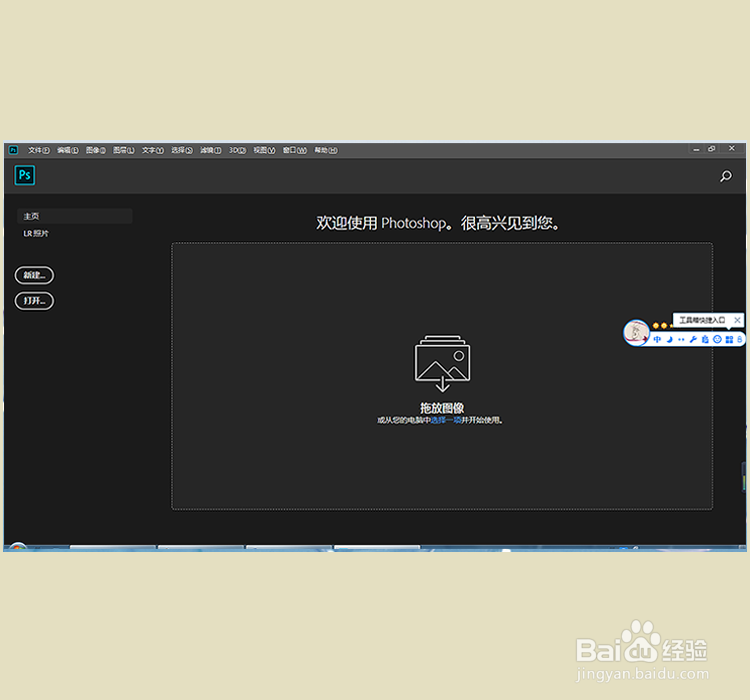Open the smiley emoji icon in IME bar
The image size is (750, 700).
(717, 339)
